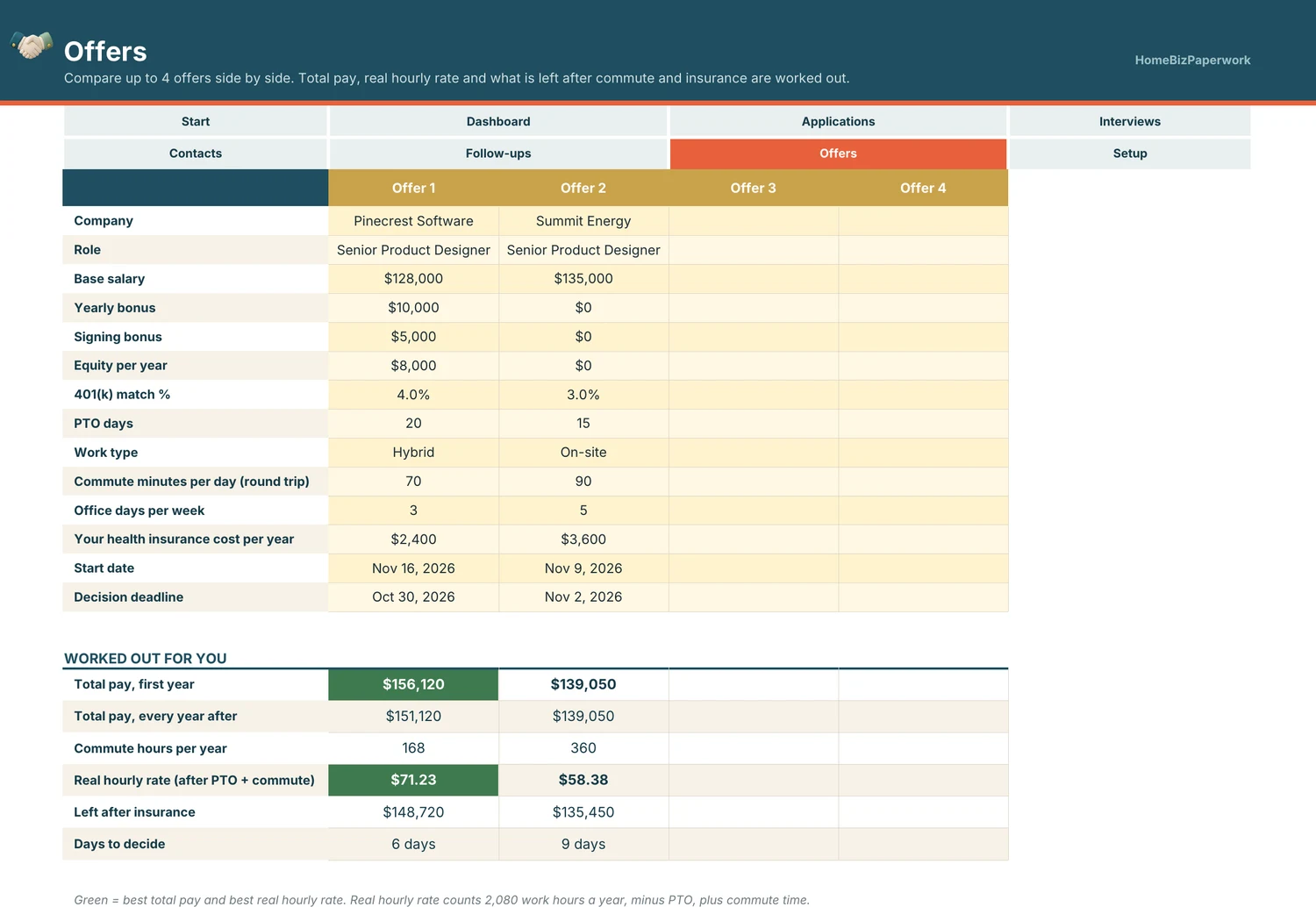The image size is (1316, 907).
Task: Select the WORKED OUT FOR YOU heading
Action: (x=146, y=659)
